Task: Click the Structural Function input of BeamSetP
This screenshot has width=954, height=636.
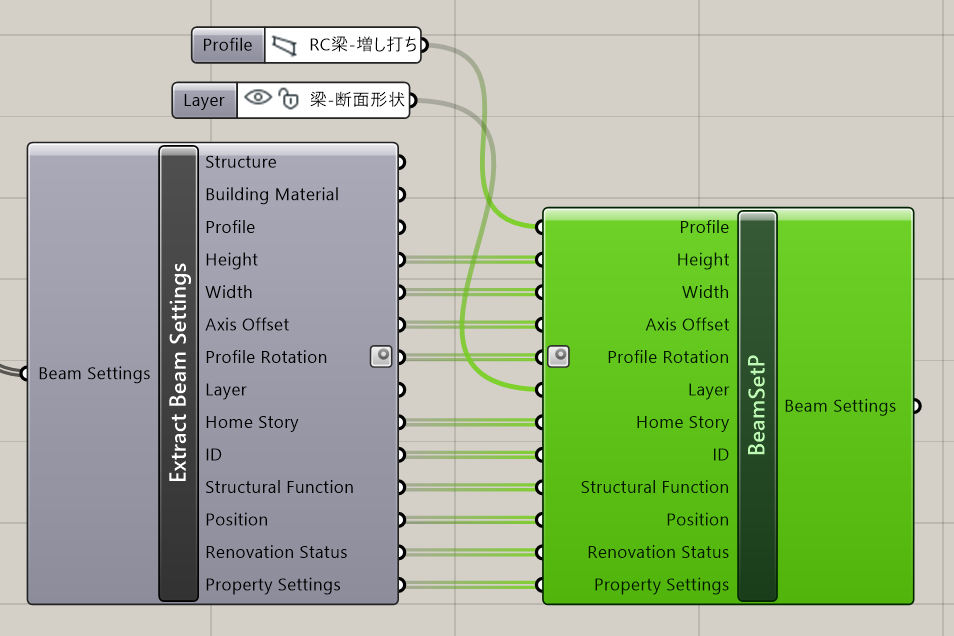Action: 655,487
